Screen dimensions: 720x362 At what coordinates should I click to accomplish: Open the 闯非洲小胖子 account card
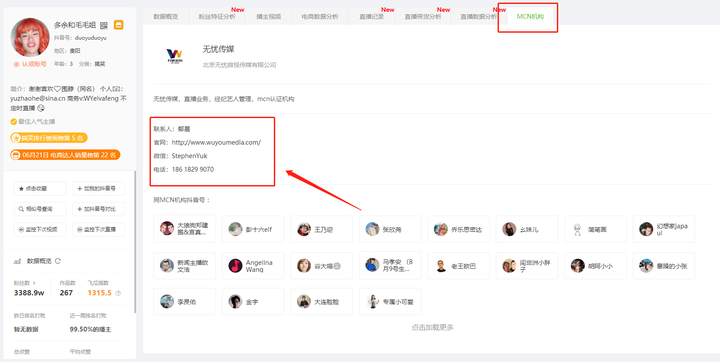coord(527,266)
